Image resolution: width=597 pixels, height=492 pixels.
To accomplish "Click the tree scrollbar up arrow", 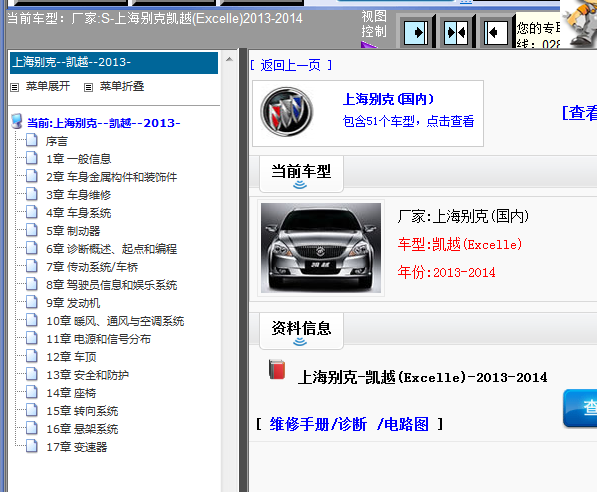I will [x=229, y=59].
